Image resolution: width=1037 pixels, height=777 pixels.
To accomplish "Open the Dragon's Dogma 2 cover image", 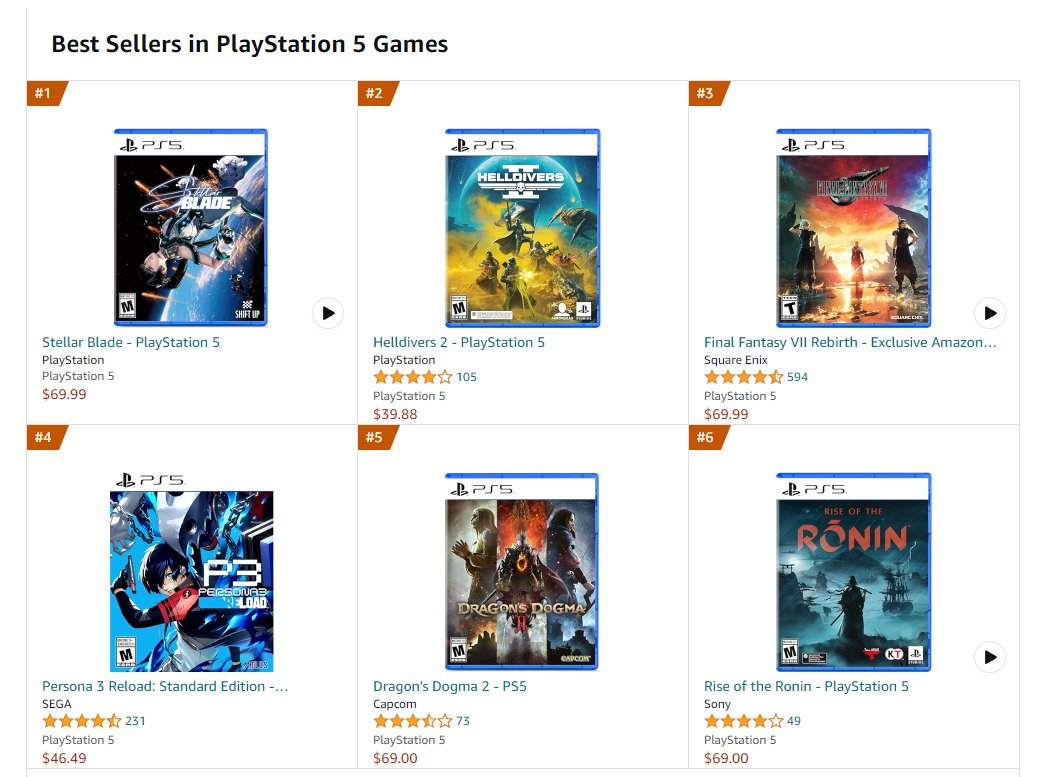I will point(522,572).
